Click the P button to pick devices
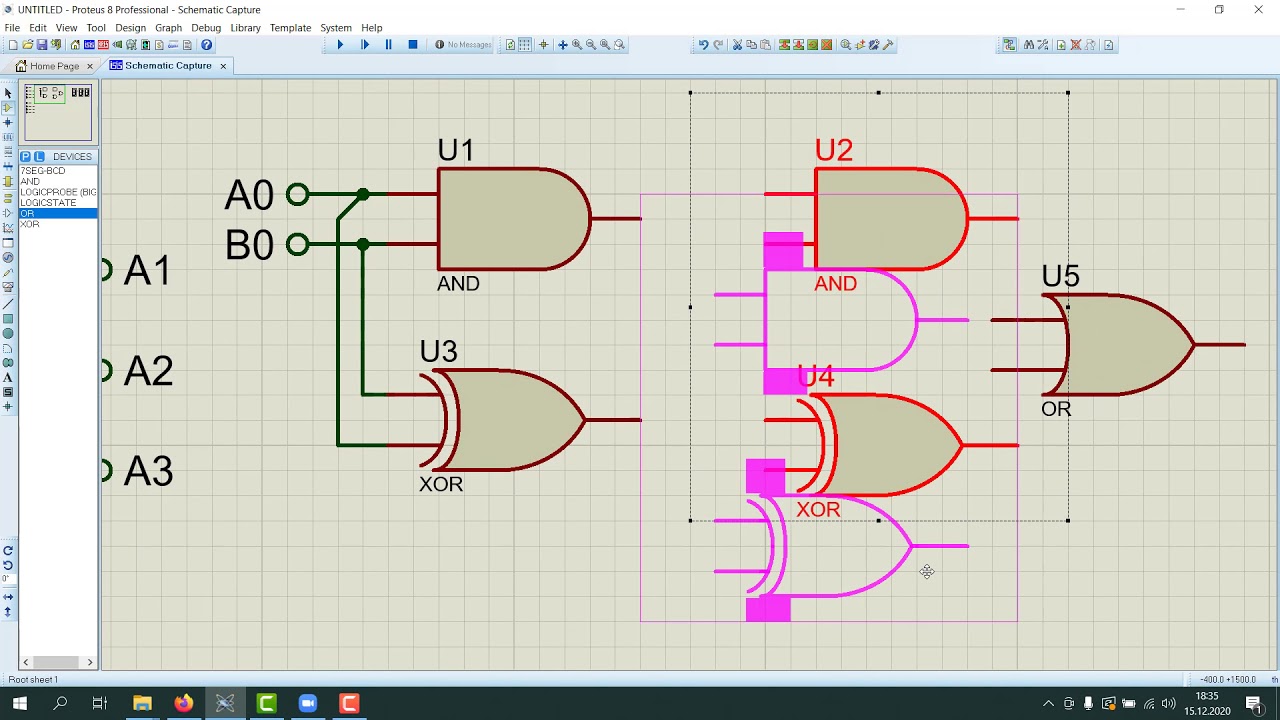The height and width of the screenshot is (720, 1280). point(26,157)
